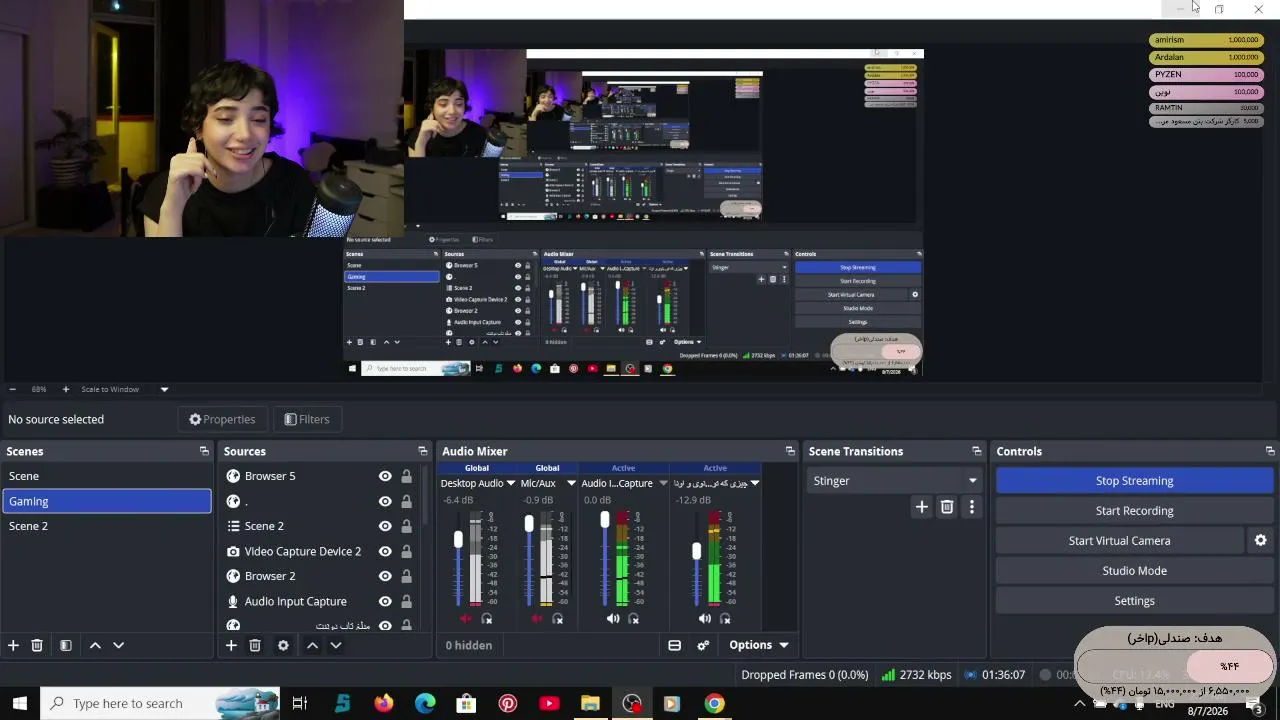The width and height of the screenshot is (1280, 720).
Task: Move the selected scene up
Action: coord(95,646)
